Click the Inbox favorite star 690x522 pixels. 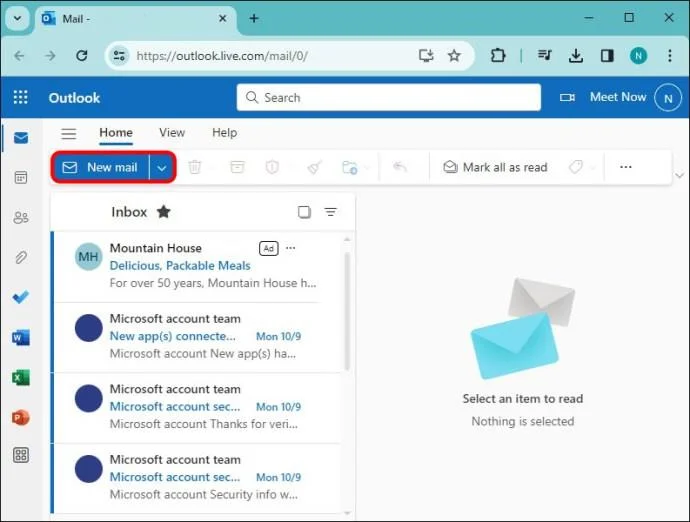pos(164,212)
